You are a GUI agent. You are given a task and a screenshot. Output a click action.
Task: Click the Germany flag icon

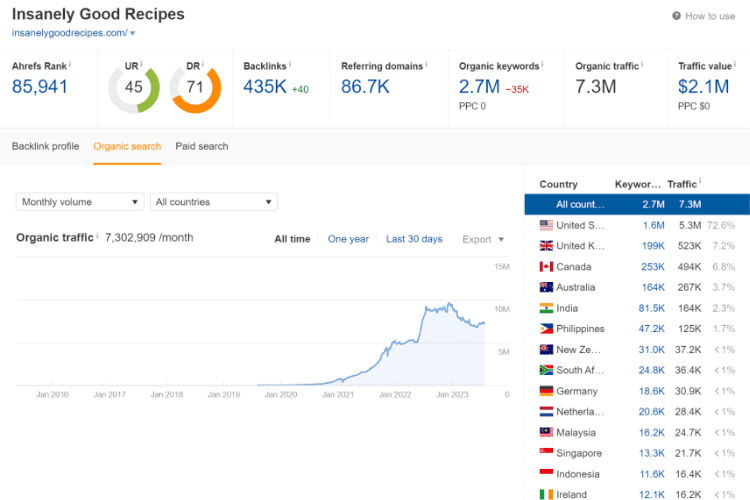(x=546, y=391)
